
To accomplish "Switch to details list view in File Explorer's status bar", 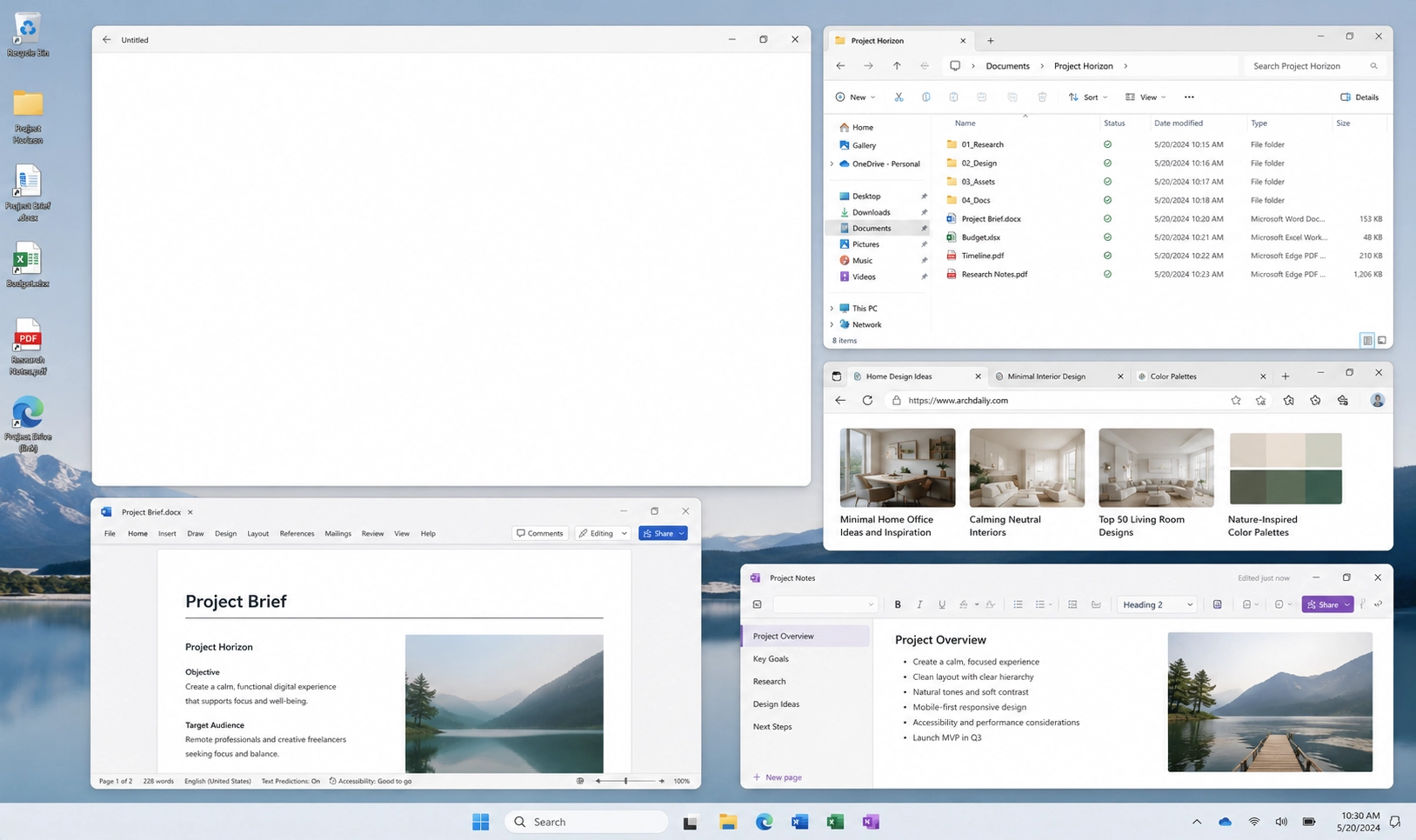I will (x=1367, y=341).
